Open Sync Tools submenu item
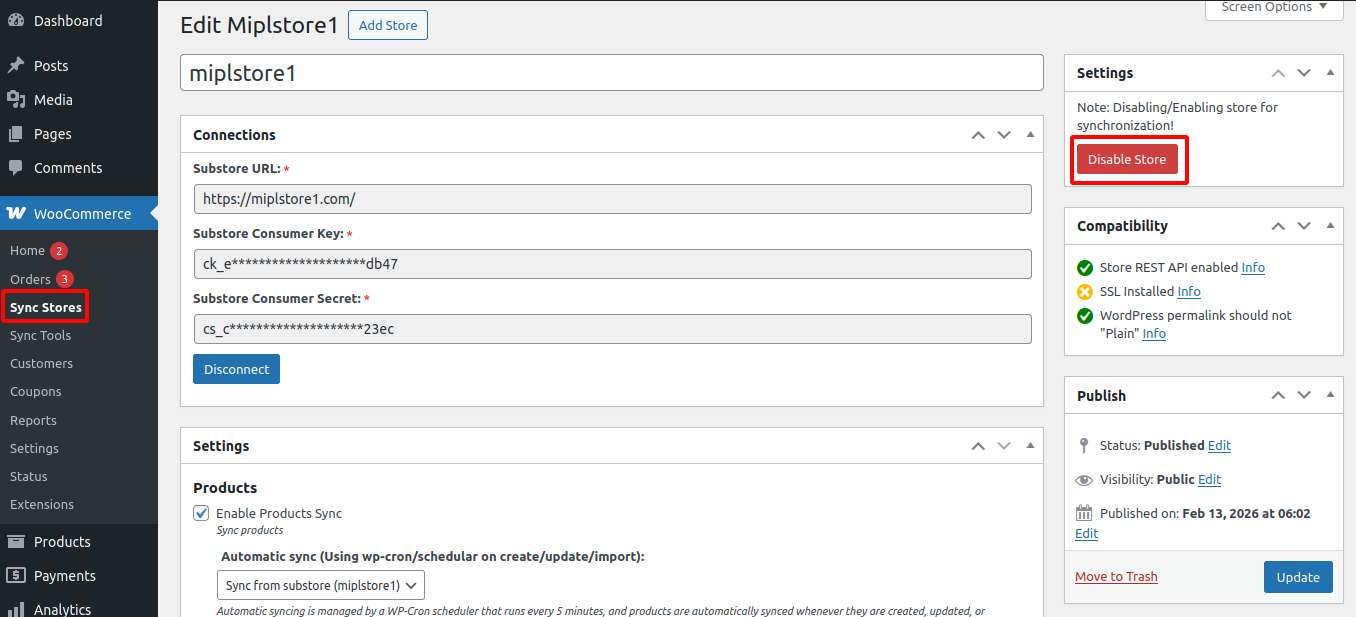This screenshot has height=617, width=1356. tap(40, 336)
